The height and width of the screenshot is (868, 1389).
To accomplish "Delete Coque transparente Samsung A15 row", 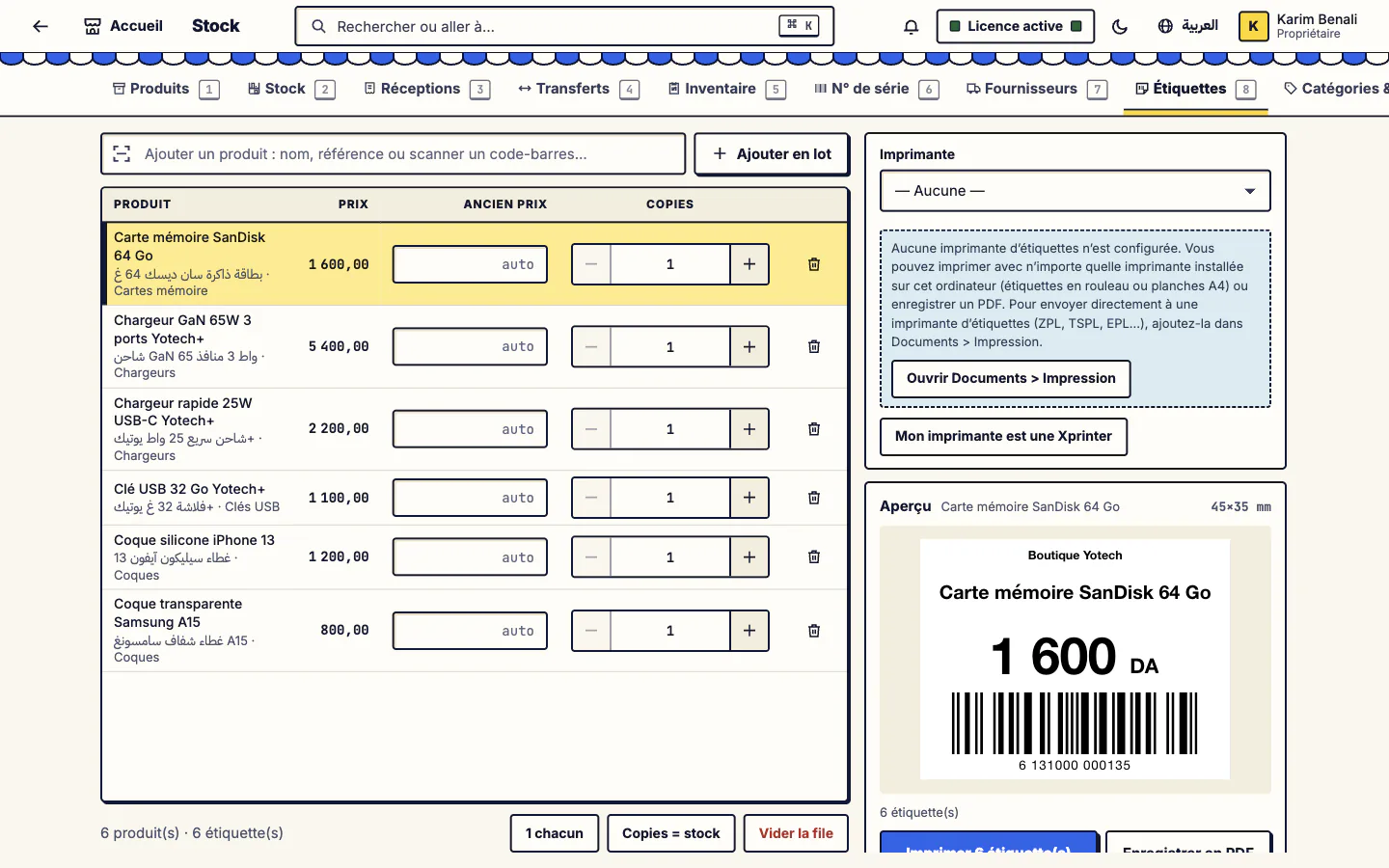I will click(x=814, y=631).
